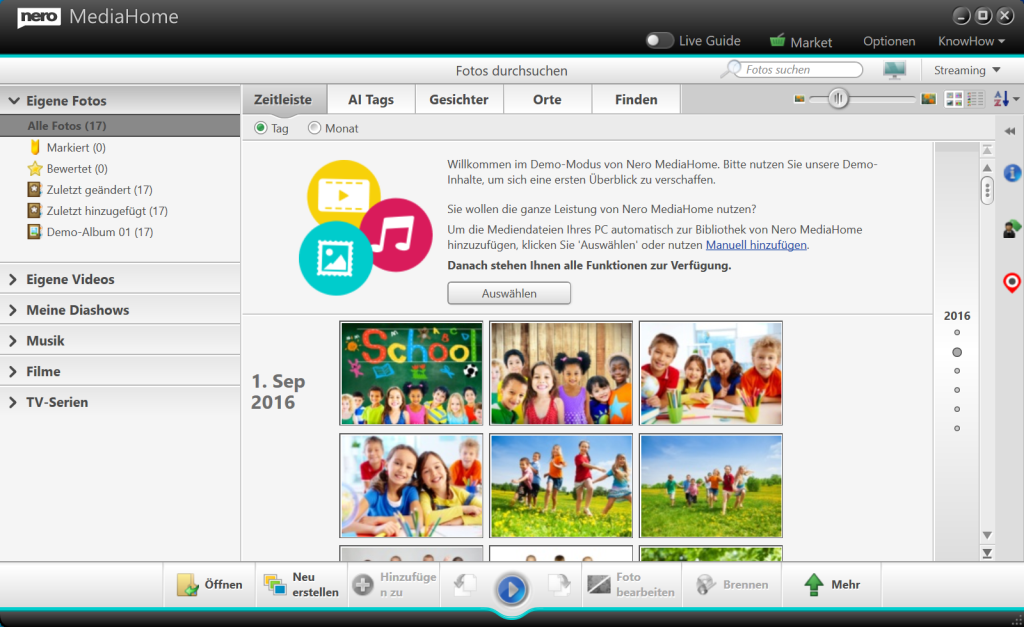Click the person tag icon in sidebar
The width and height of the screenshot is (1024, 627).
coord(1012,229)
